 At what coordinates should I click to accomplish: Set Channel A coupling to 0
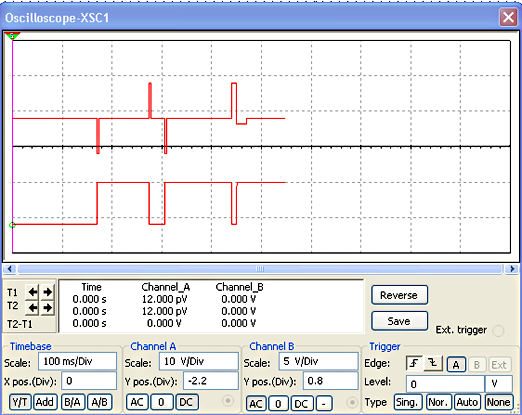pyautogui.click(x=161, y=402)
